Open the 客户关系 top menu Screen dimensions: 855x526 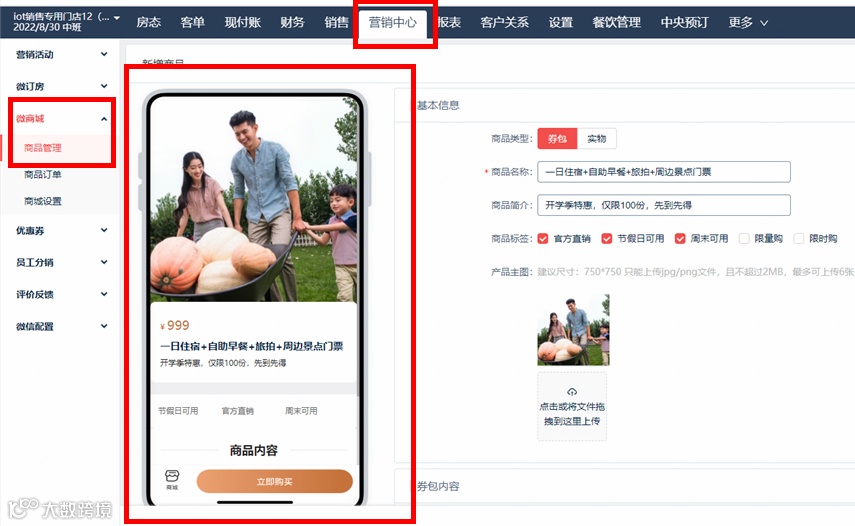[x=504, y=22]
